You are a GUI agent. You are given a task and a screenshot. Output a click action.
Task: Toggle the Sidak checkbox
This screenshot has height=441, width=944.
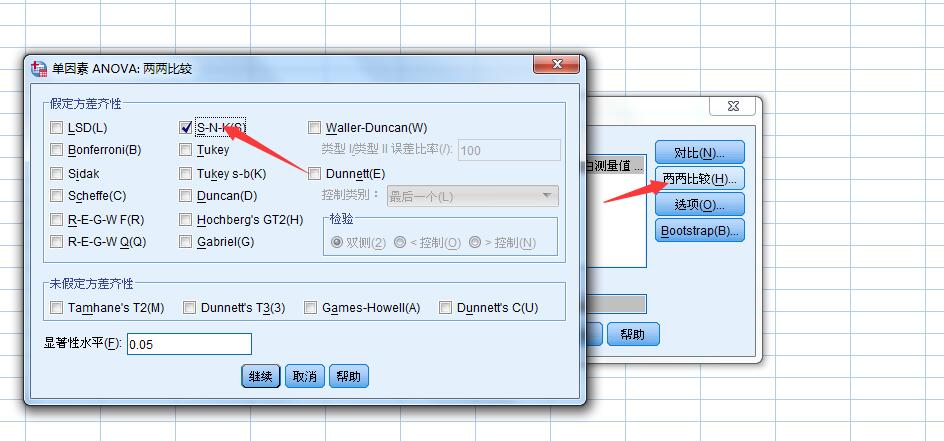pos(57,174)
